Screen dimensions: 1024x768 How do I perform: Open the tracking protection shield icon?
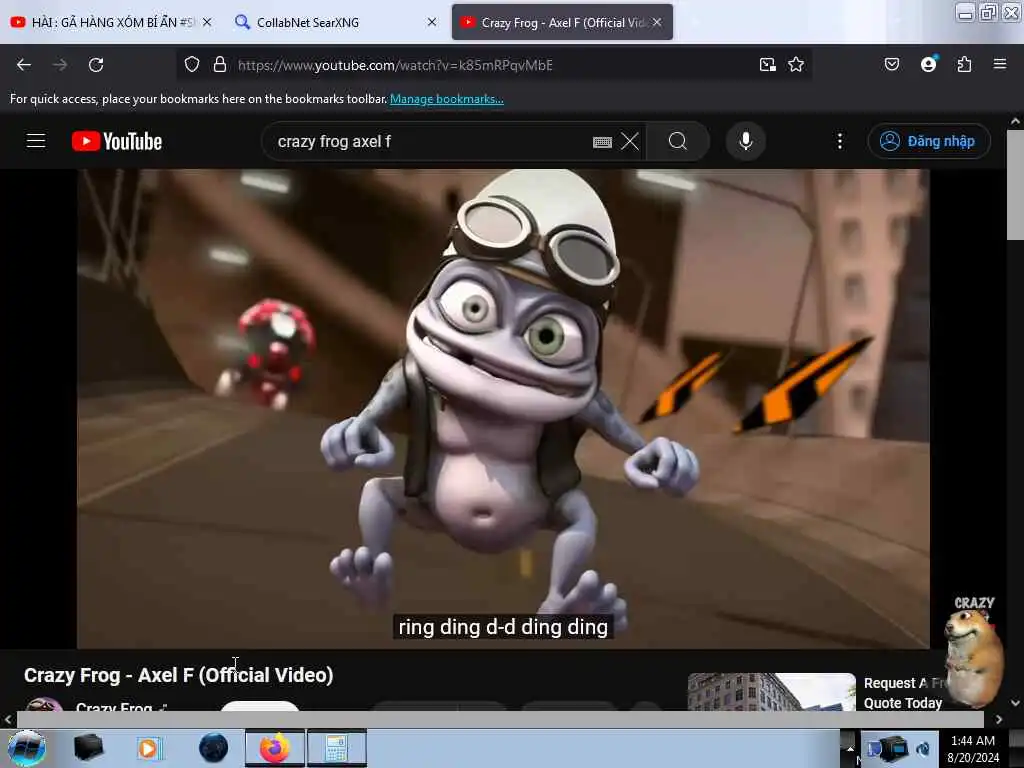[191, 65]
